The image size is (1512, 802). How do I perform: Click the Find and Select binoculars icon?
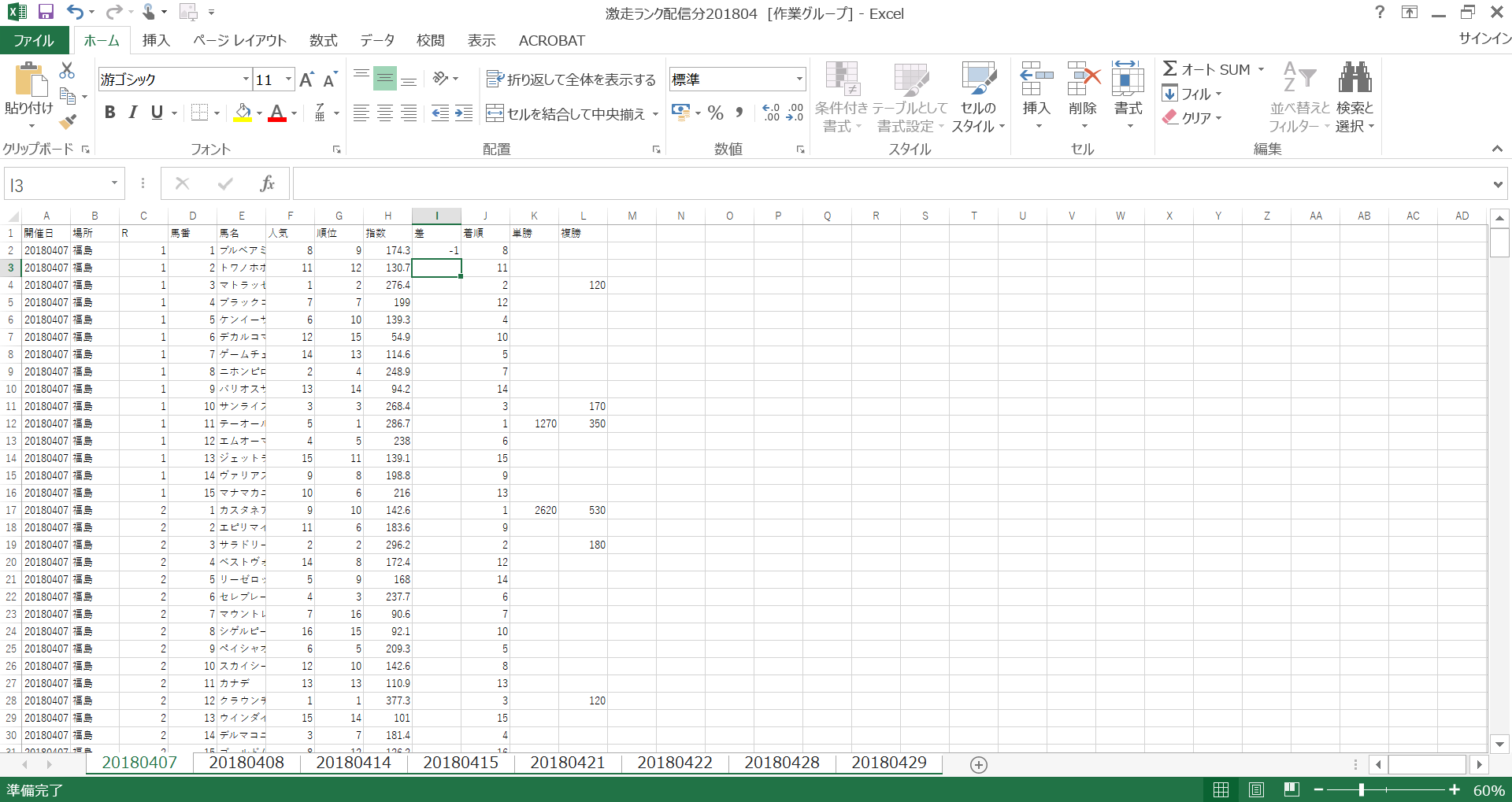pos(1354,77)
